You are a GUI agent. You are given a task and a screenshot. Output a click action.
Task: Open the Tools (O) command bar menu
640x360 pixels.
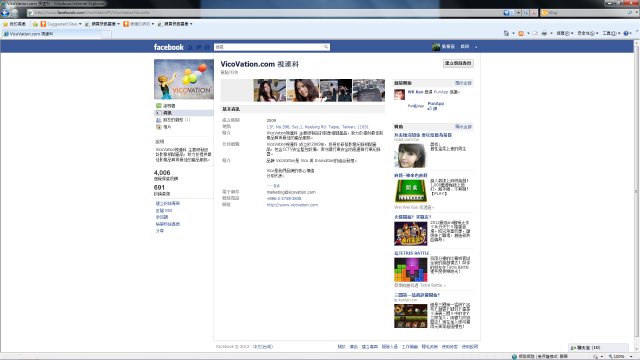point(611,33)
